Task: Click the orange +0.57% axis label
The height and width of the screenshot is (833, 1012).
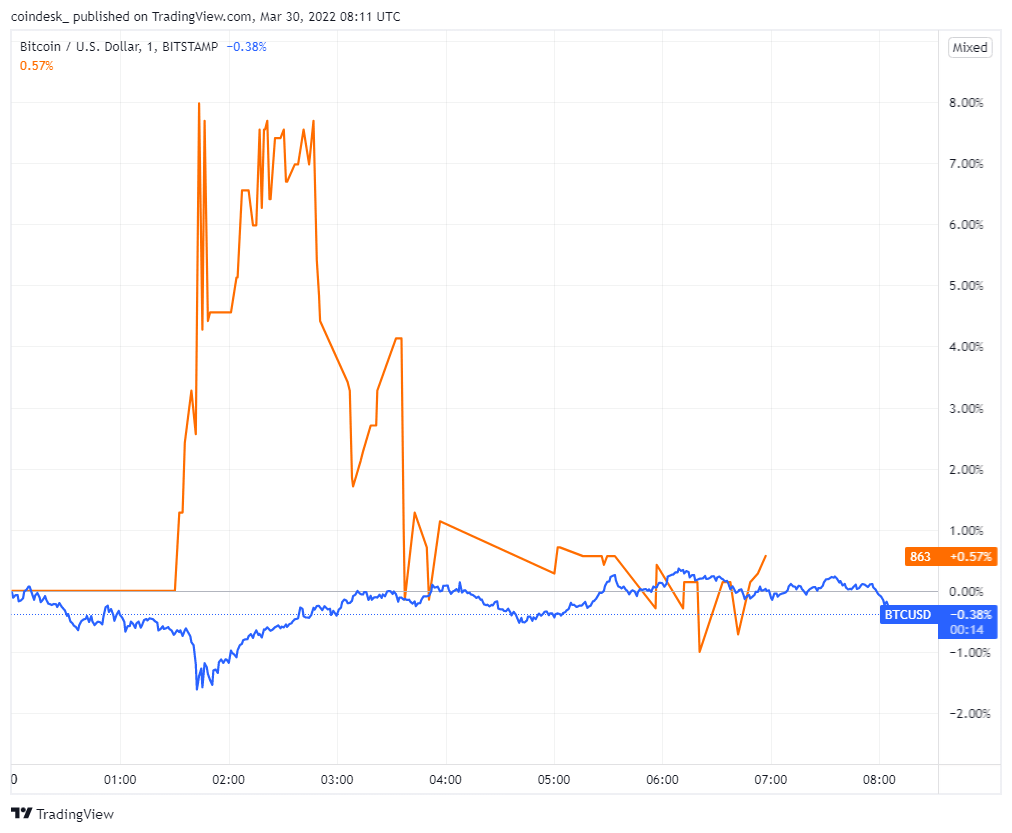Action: (x=968, y=556)
